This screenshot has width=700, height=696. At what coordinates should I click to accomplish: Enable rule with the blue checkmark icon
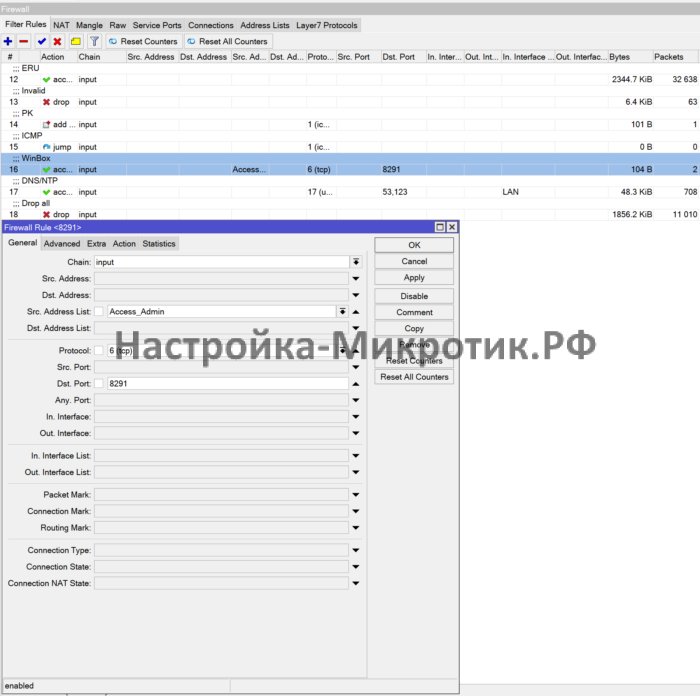(42, 42)
